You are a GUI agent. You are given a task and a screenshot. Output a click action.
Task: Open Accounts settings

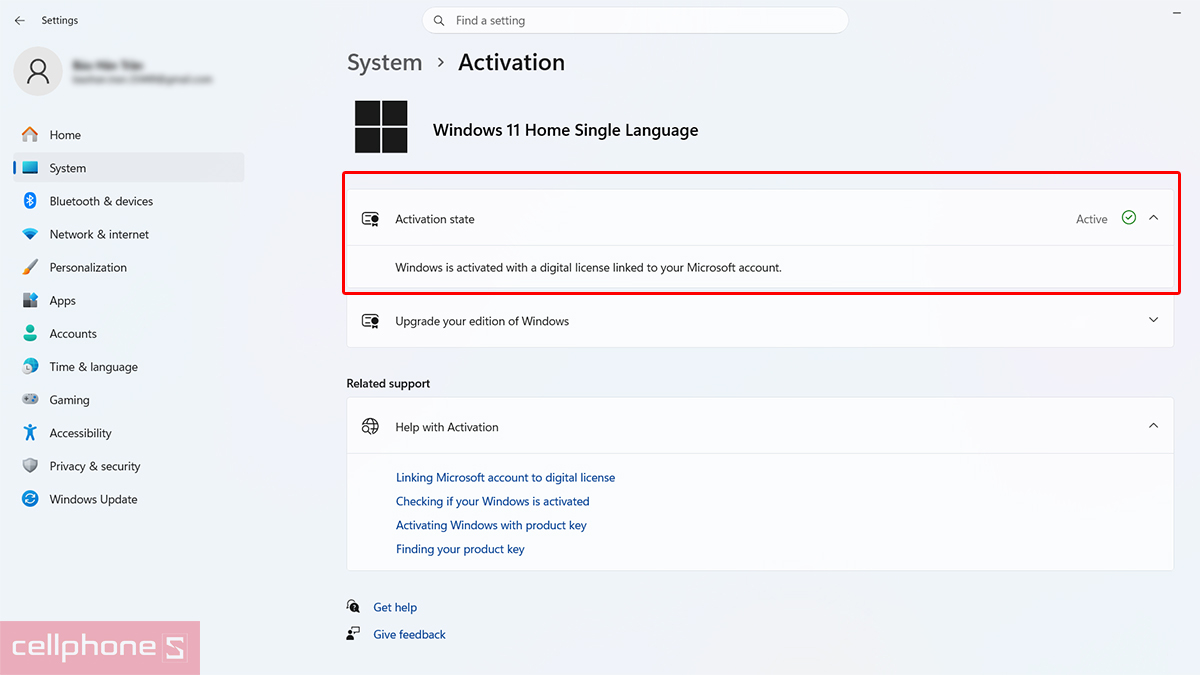point(128,333)
